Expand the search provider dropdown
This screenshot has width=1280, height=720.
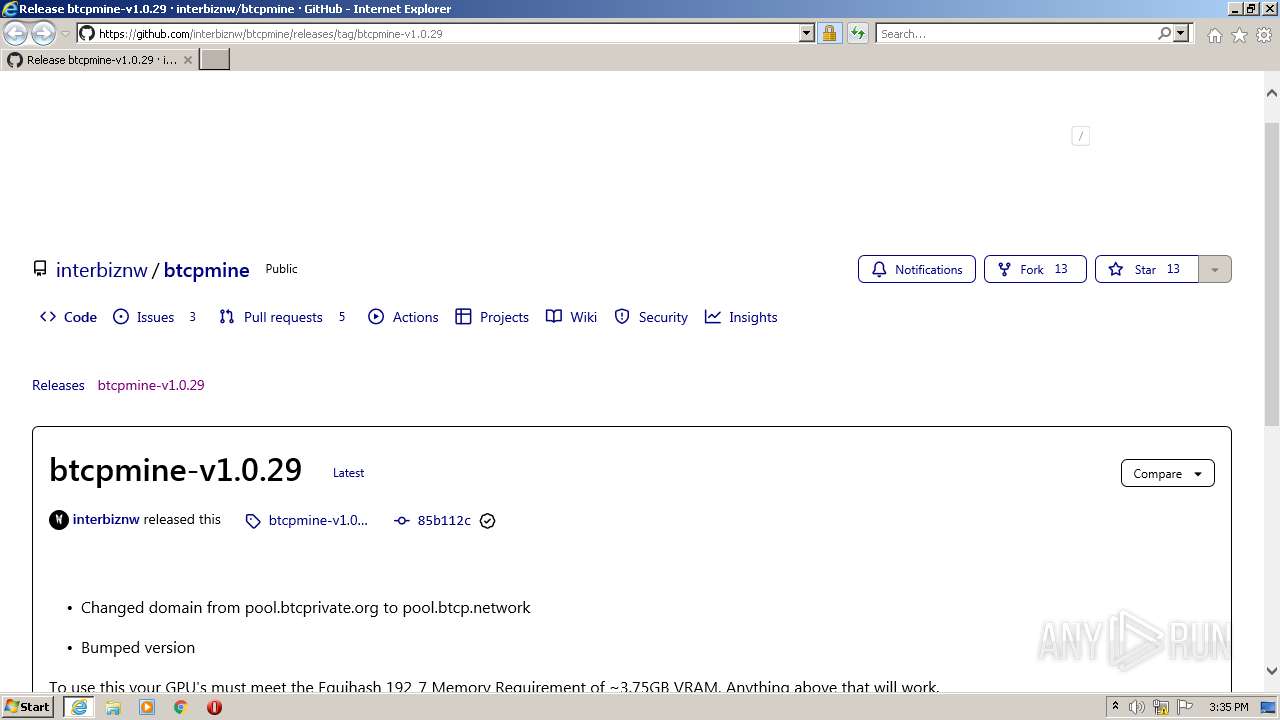1181,34
